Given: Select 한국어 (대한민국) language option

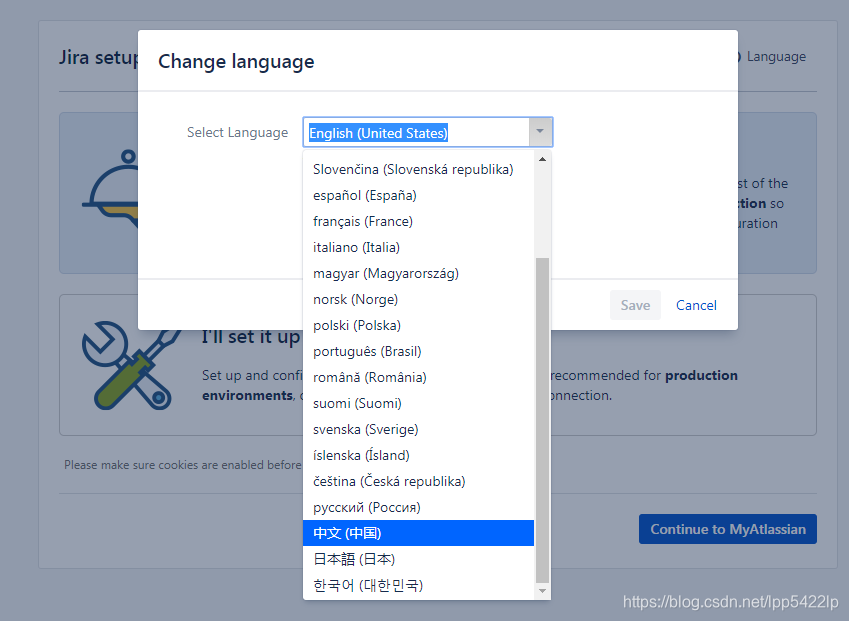Looking at the screenshot, I should [419, 585].
